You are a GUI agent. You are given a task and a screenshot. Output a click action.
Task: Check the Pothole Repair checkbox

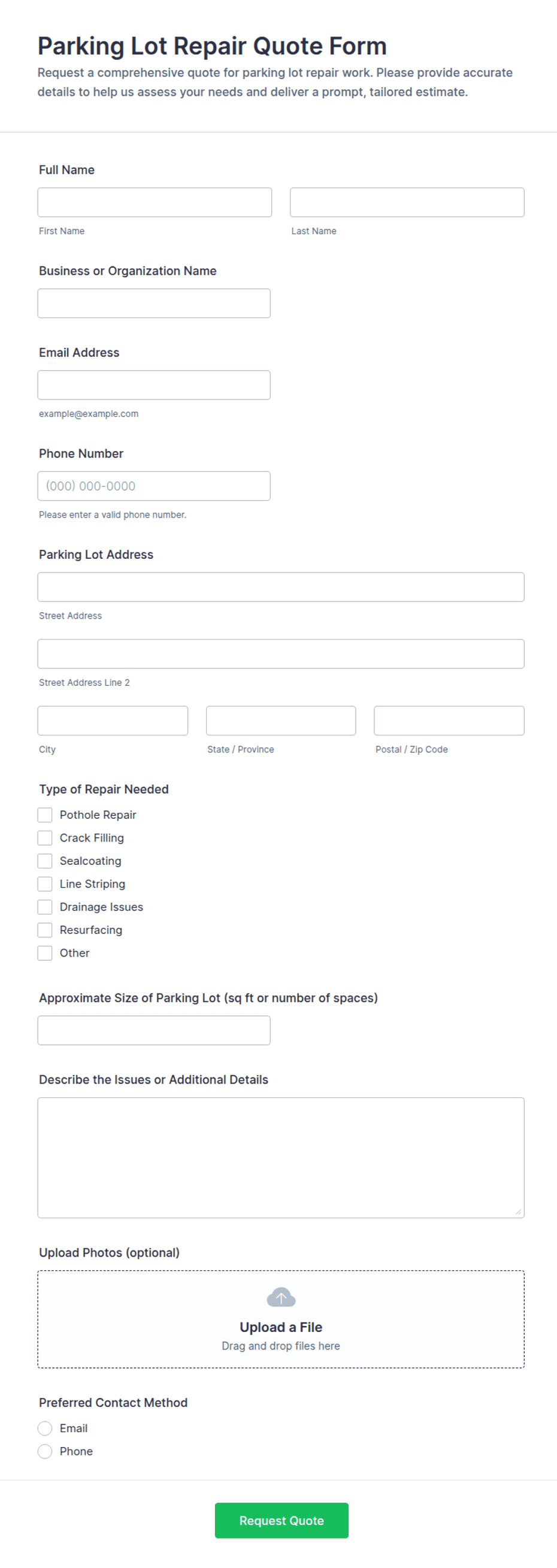(x=45, y=815)
